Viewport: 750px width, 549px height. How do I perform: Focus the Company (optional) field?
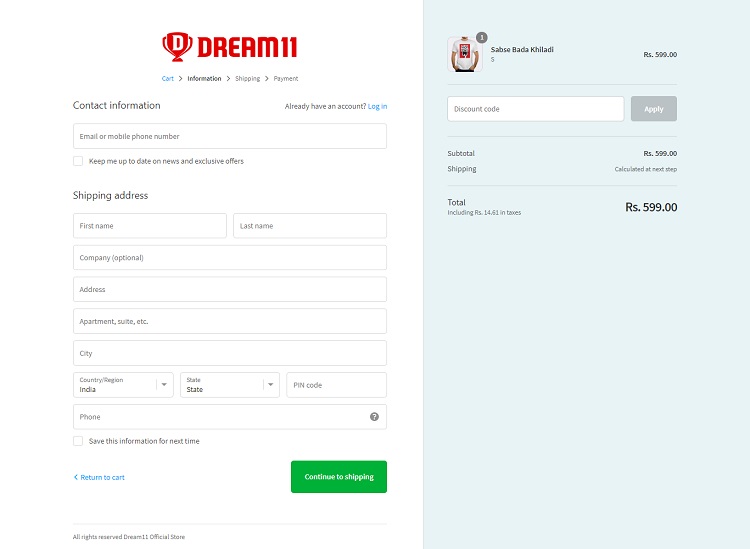(x=230, y=257)
